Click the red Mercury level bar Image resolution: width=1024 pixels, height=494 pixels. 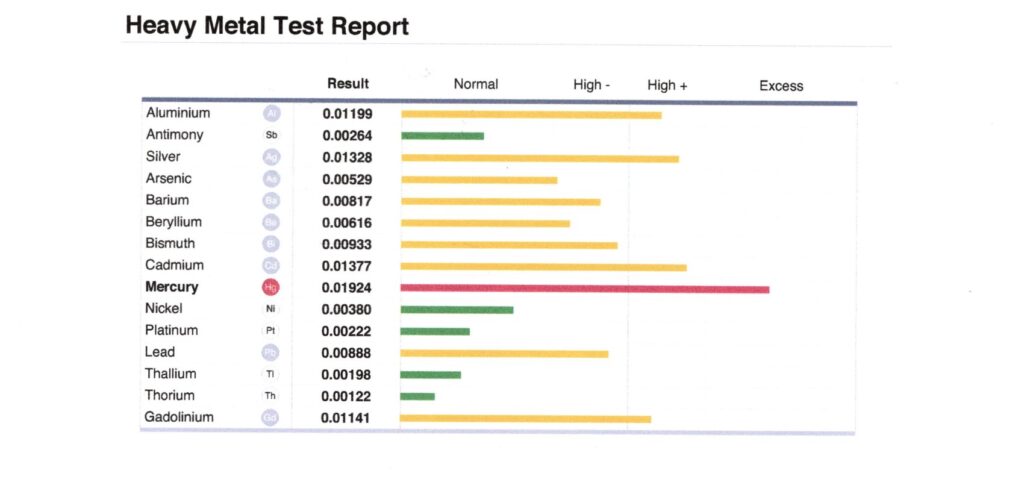click(x=584, y=289)
